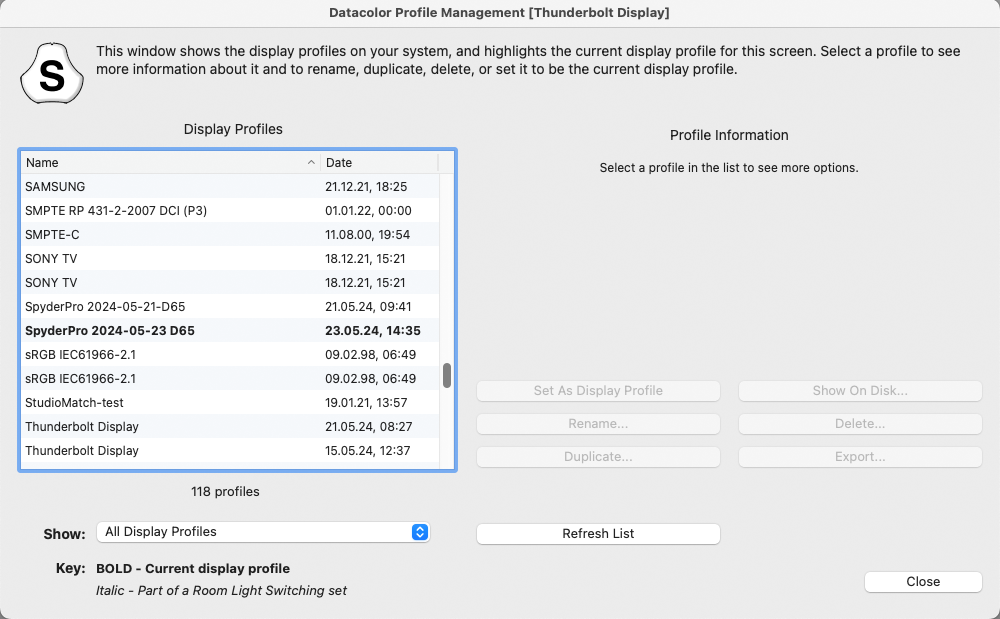Select Thunderbolt Display profile dated 15.05.24
This screenshot has width=1000, height=619.
230,451
